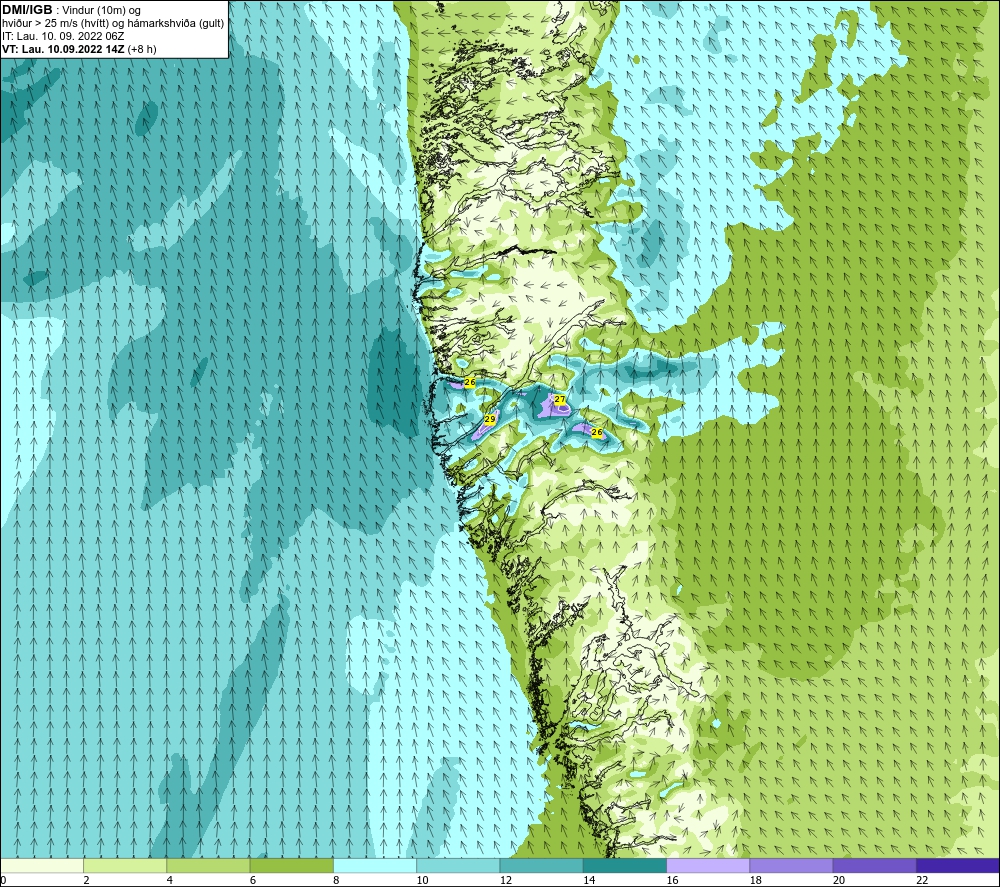Click the legend scale value 18

(x=756, y=880)
